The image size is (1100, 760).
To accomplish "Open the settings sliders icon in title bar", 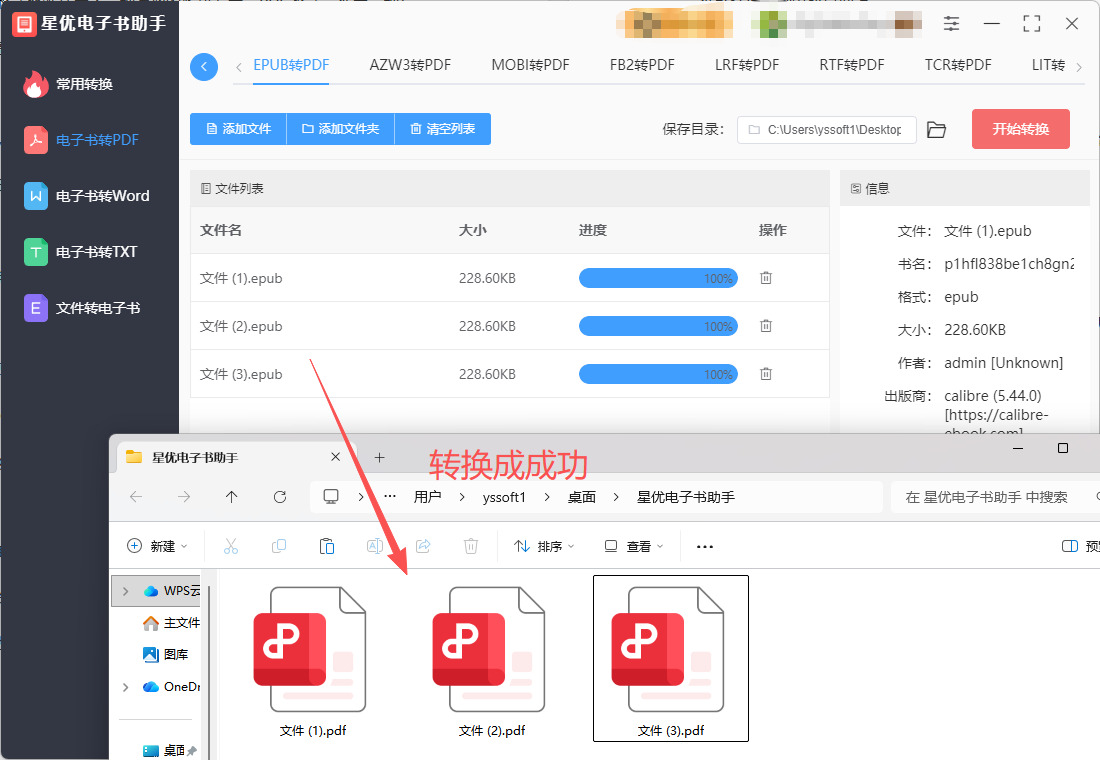I will tap(951, 23).
